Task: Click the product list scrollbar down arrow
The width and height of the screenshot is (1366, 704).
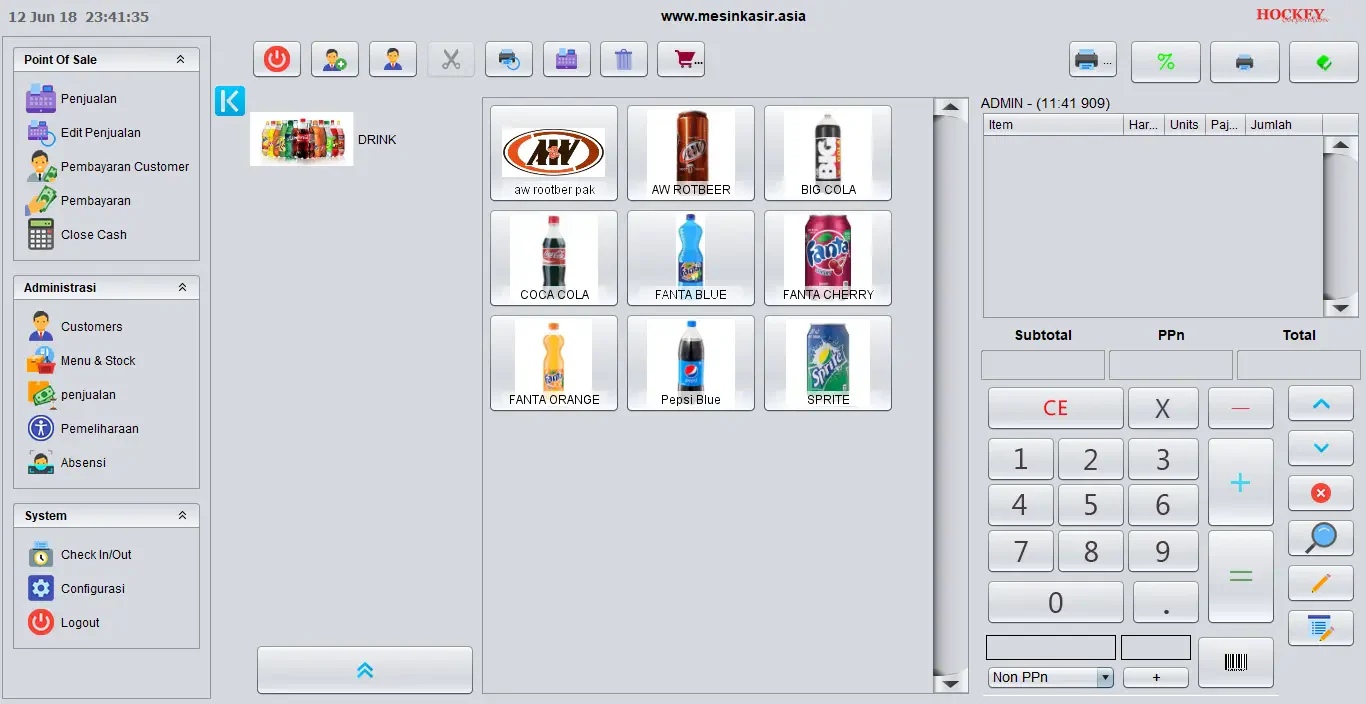Action: point(950,684)
